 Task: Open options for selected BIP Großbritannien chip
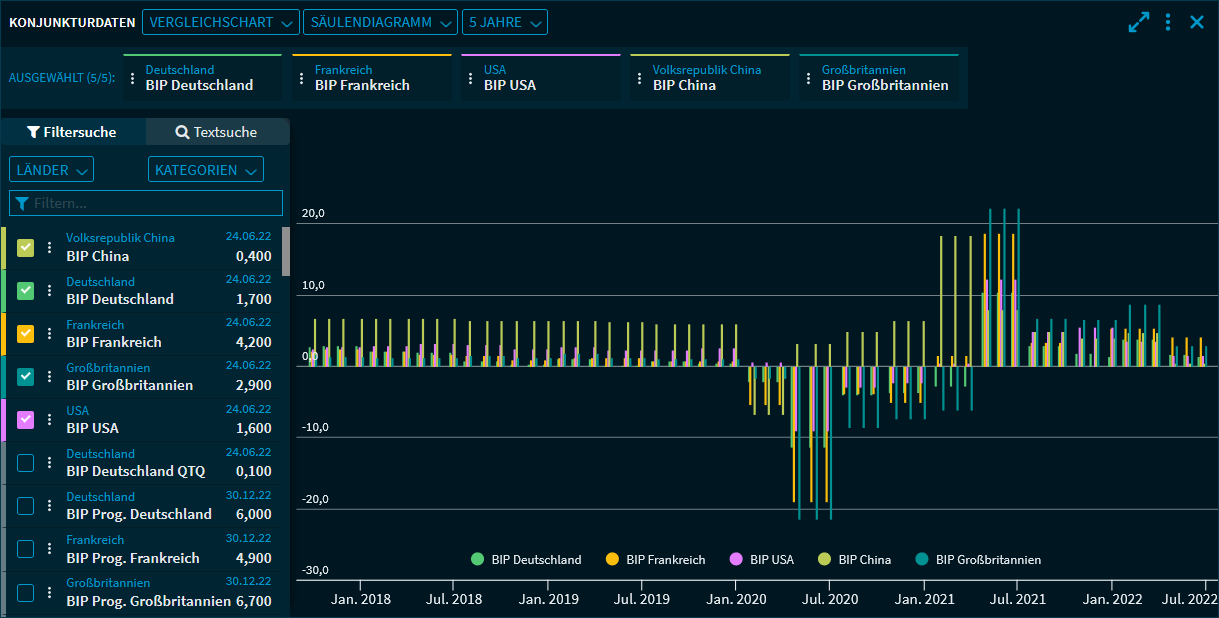tap(809, 78)
